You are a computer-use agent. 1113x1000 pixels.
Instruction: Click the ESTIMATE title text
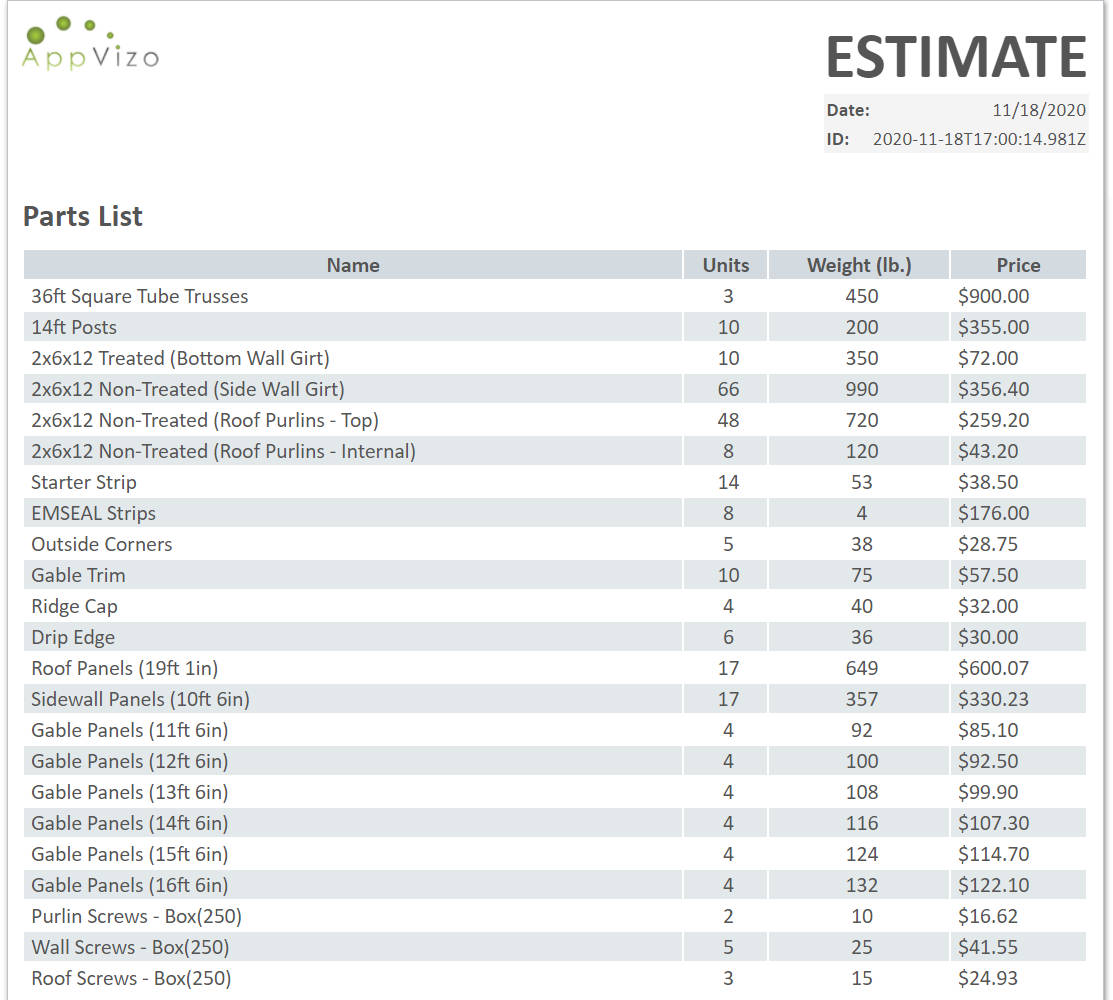pyautogui.click(x=955, y=57)
